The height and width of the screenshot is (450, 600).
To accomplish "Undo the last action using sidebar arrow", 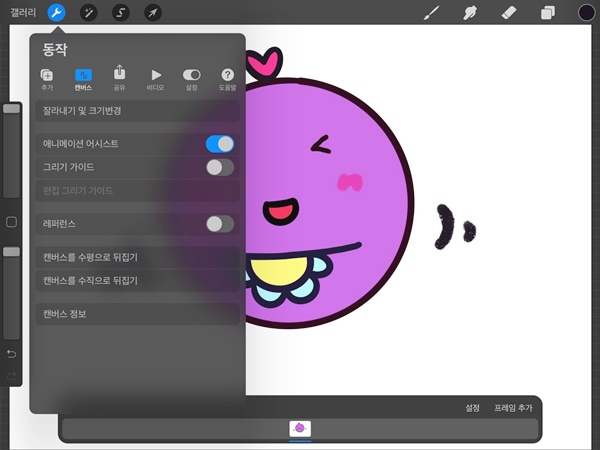I will pyautogui.click(x=11, y=354).
